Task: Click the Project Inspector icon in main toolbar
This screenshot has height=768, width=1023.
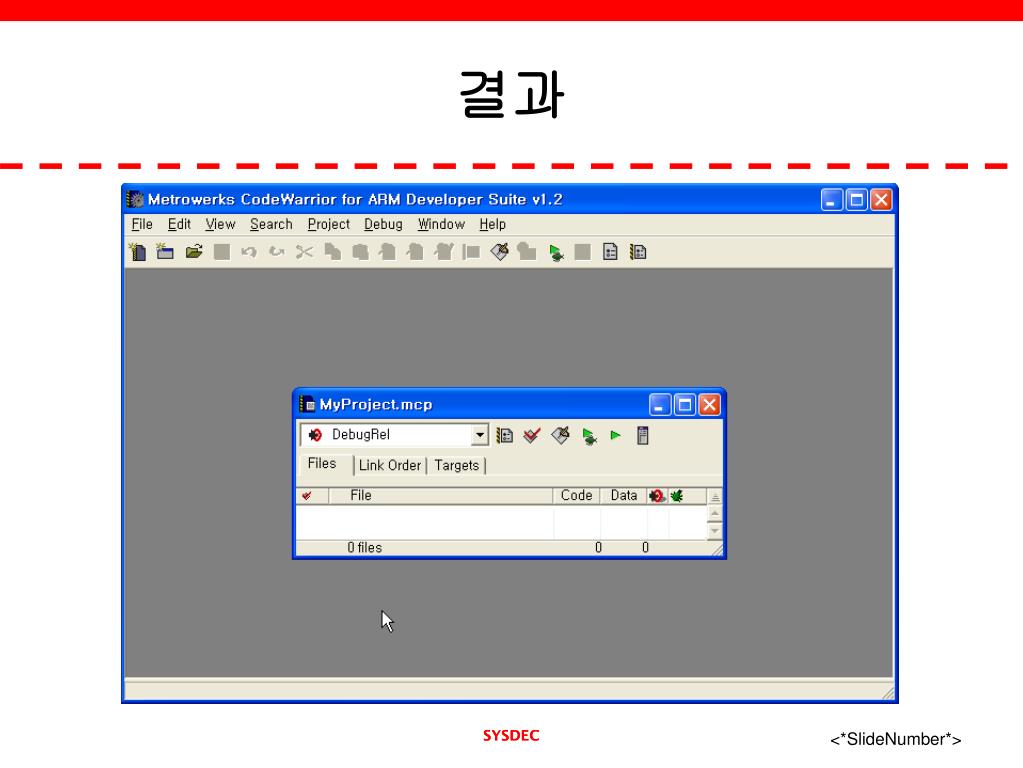Action: [x=610, y=252]
